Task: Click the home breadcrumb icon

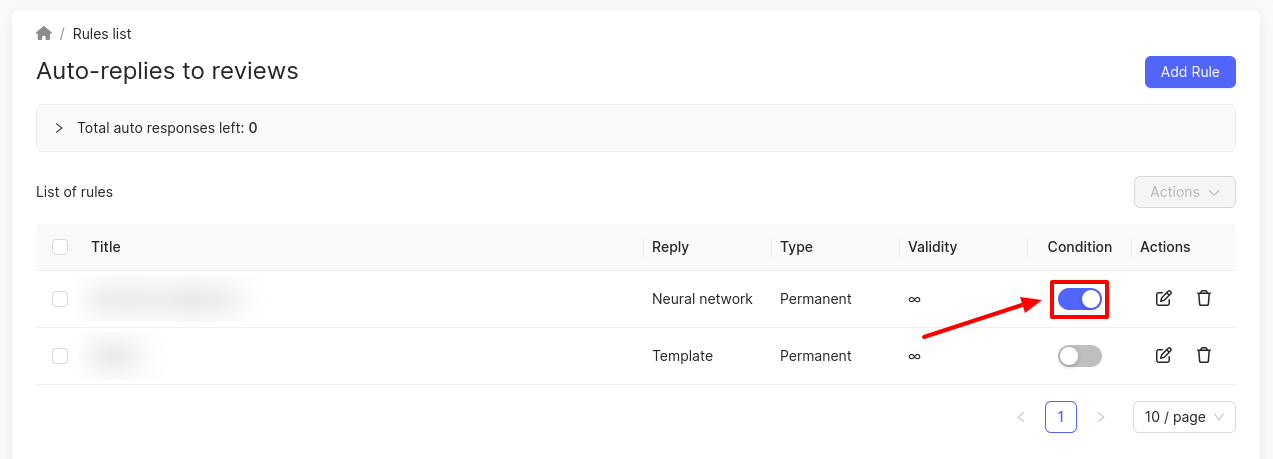Action: pos(44,34)
